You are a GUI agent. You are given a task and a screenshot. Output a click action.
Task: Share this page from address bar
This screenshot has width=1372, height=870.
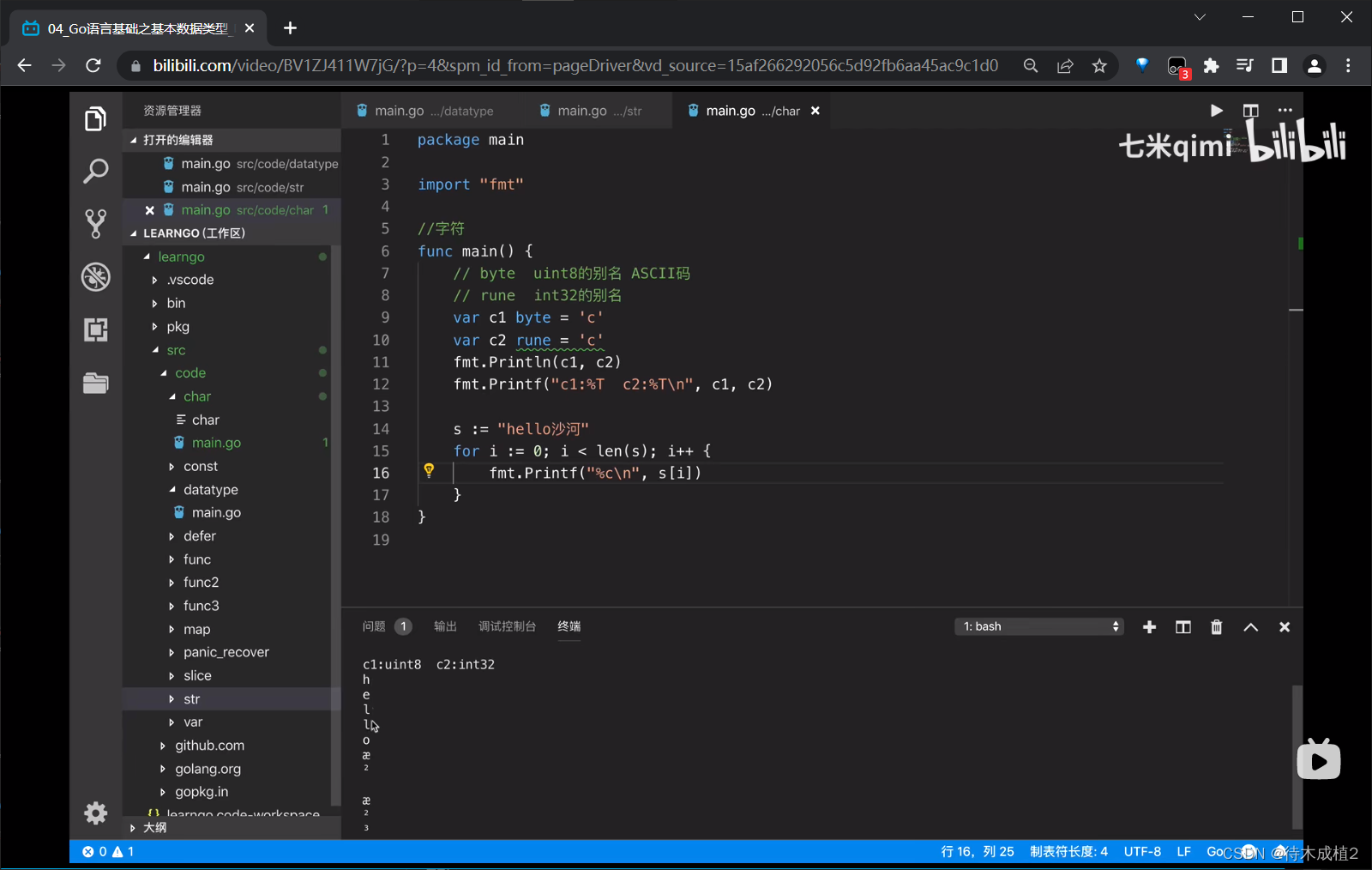pos(1065,65)
